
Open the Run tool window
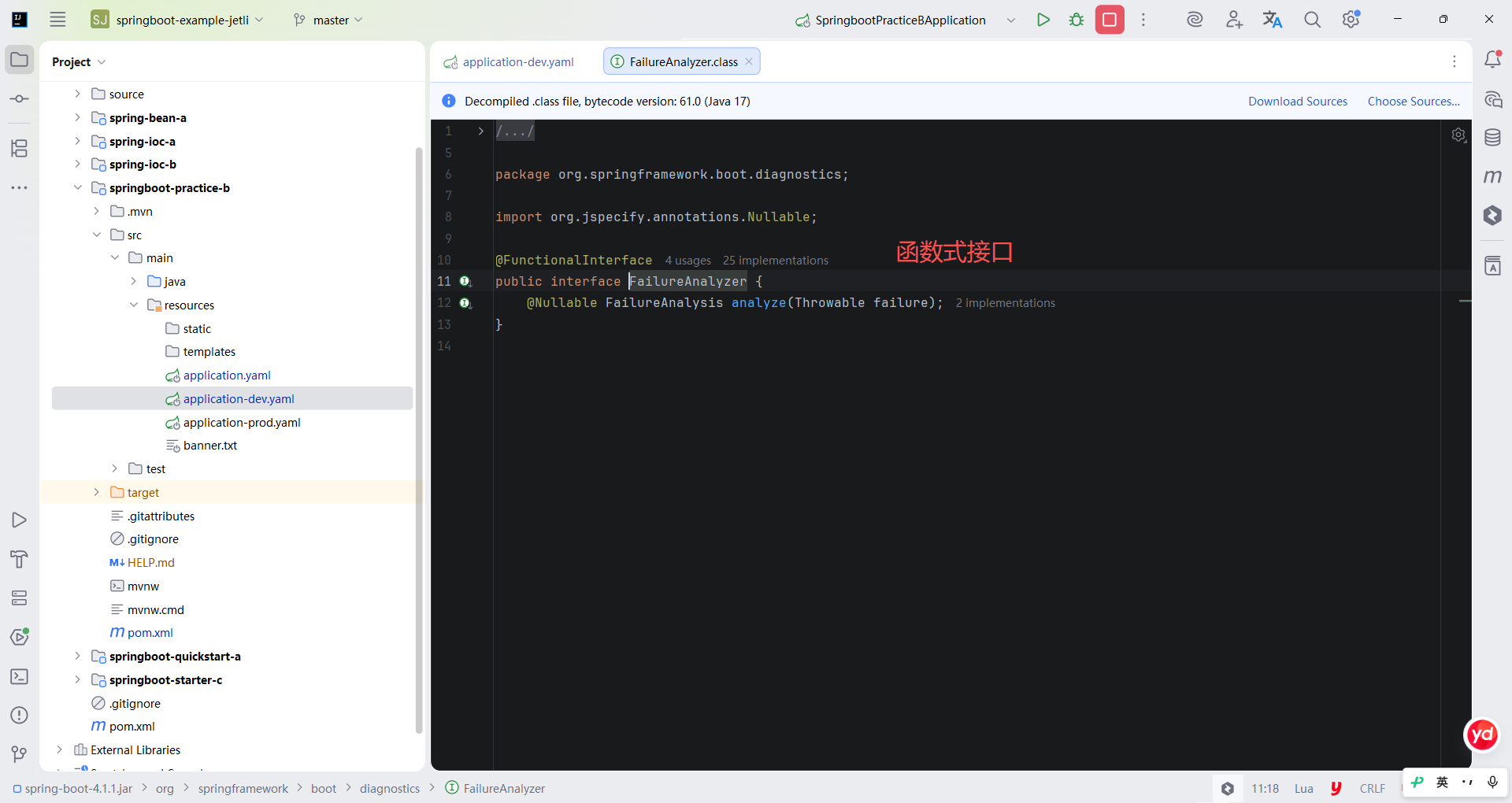pyautogui.click(x=20, y=520)
